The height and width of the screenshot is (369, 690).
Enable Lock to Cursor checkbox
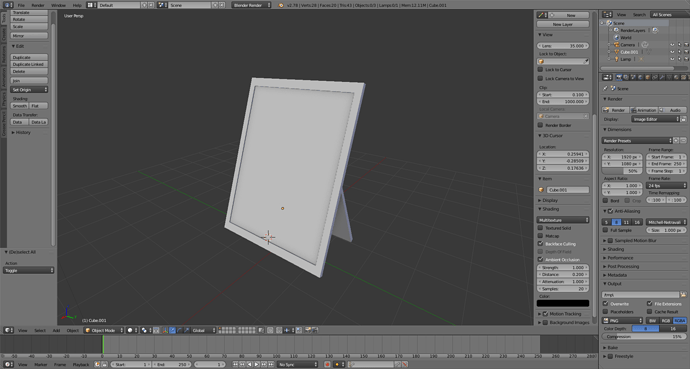click(540, 69)
